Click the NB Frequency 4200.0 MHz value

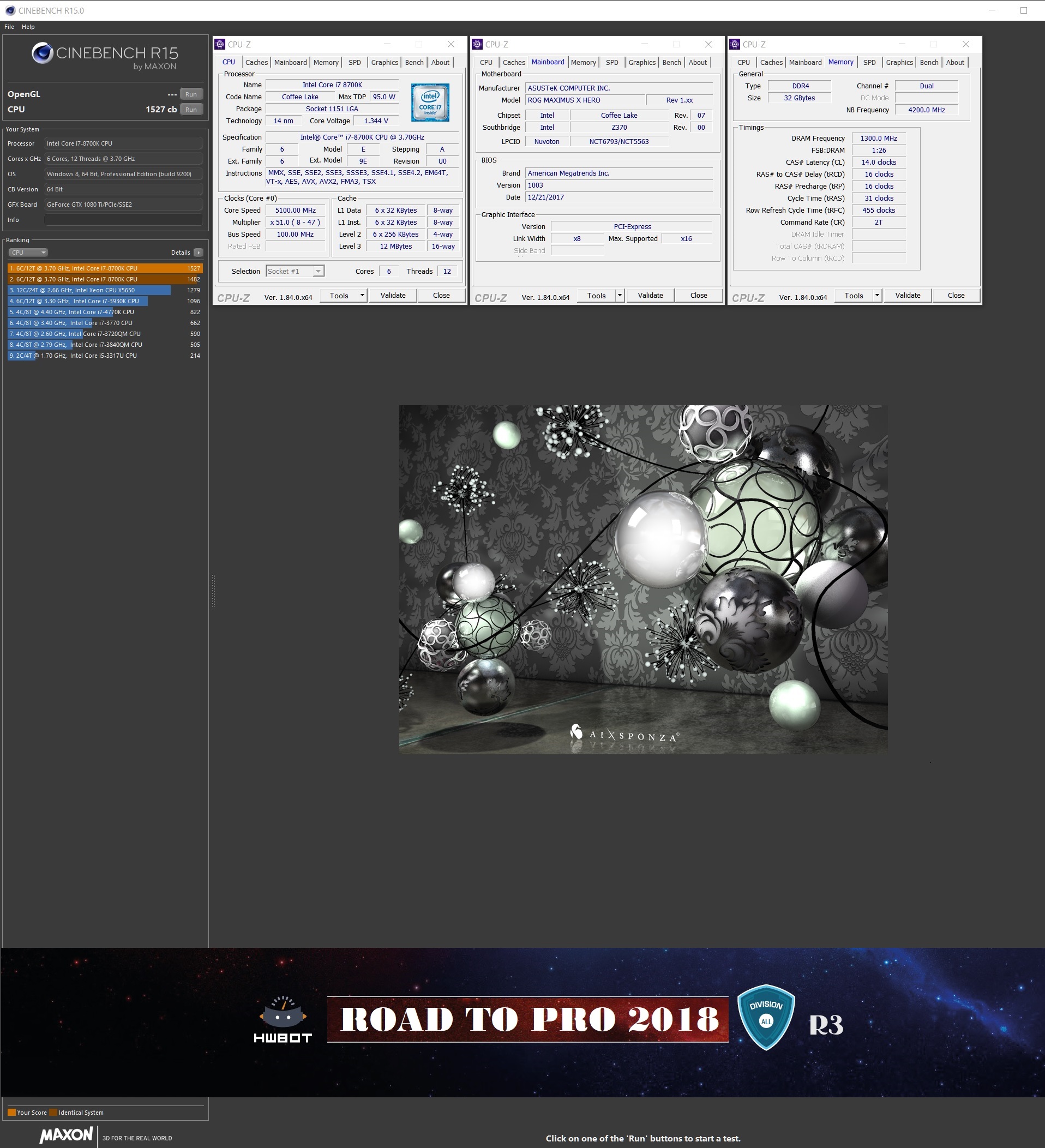[926, 110]
